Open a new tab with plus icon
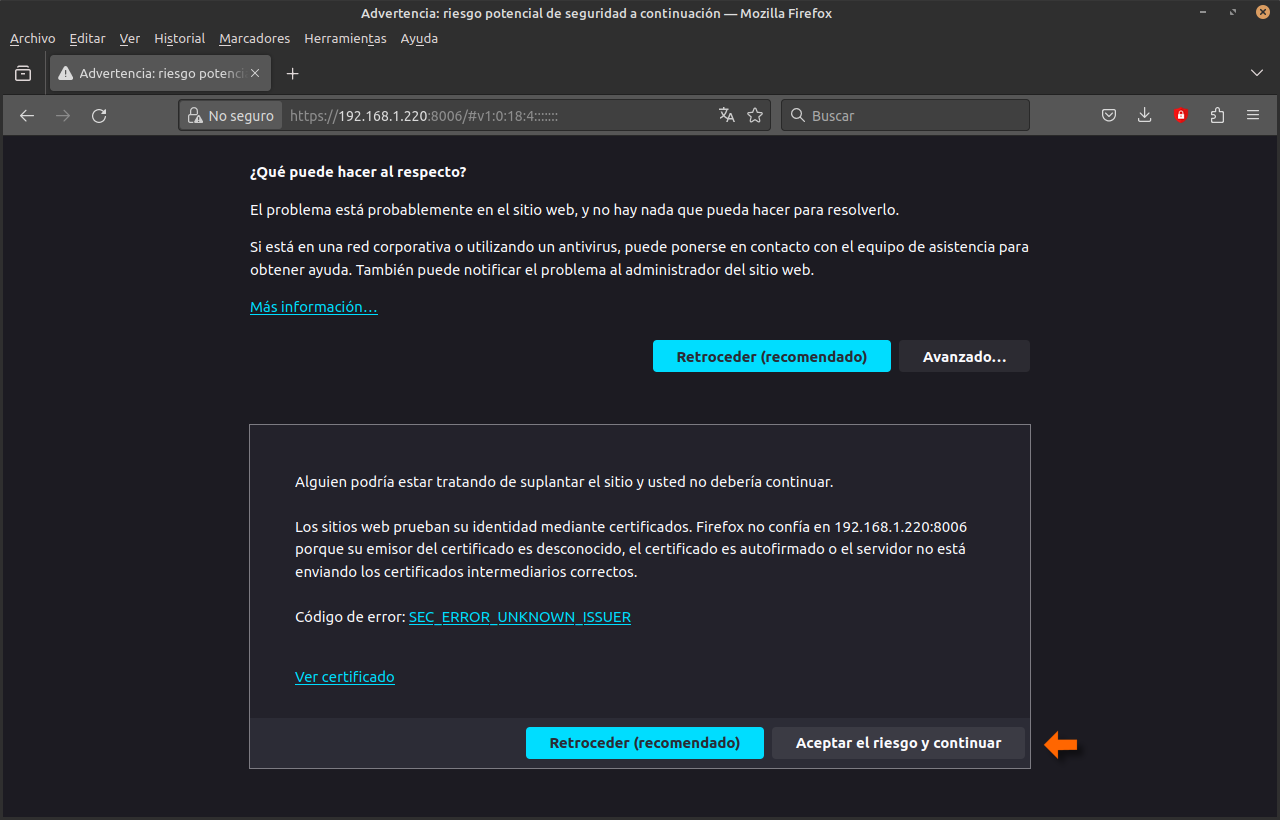 (292, 73)
